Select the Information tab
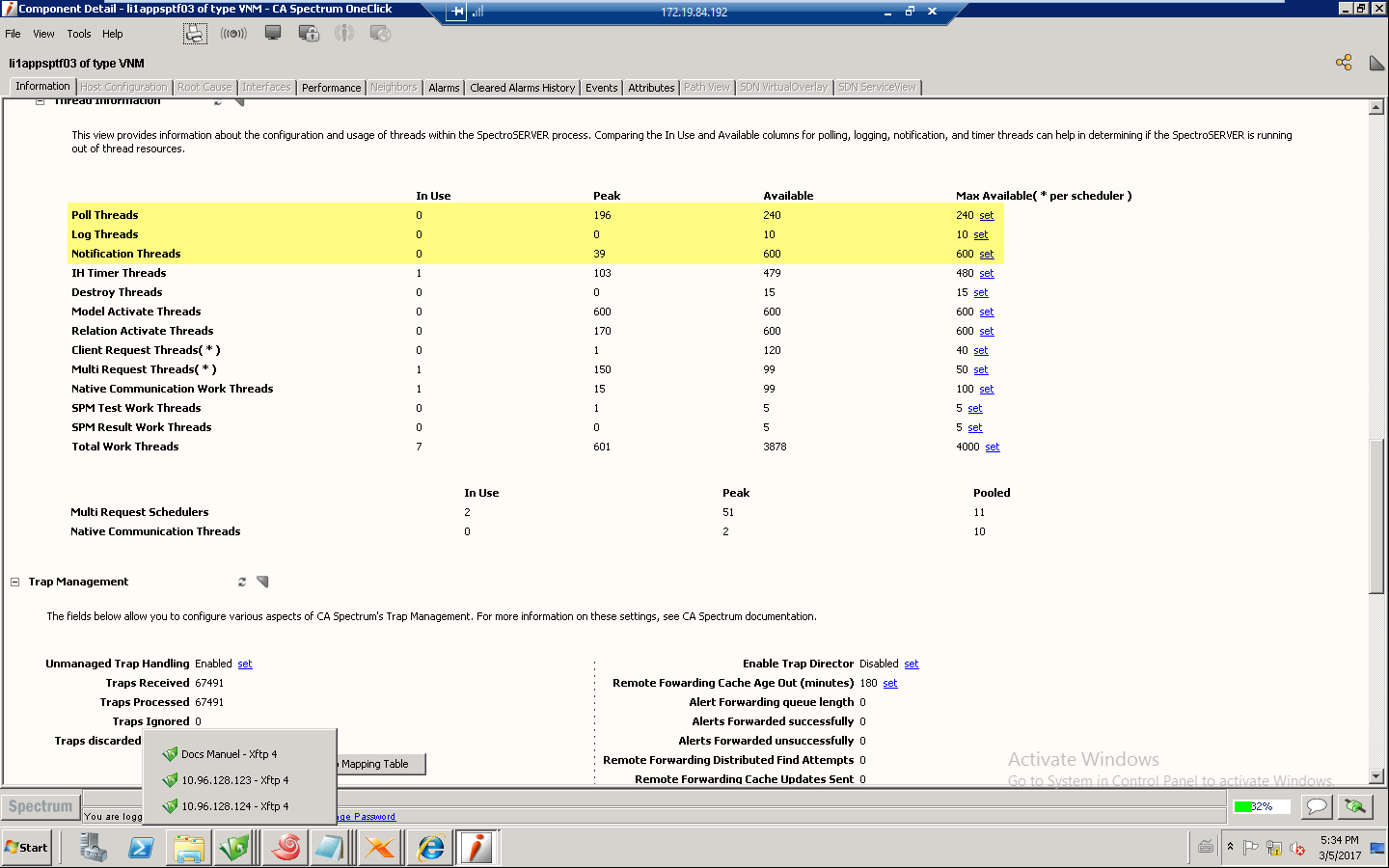This screenshot has height=868, width=1389. tap(42, 86)
